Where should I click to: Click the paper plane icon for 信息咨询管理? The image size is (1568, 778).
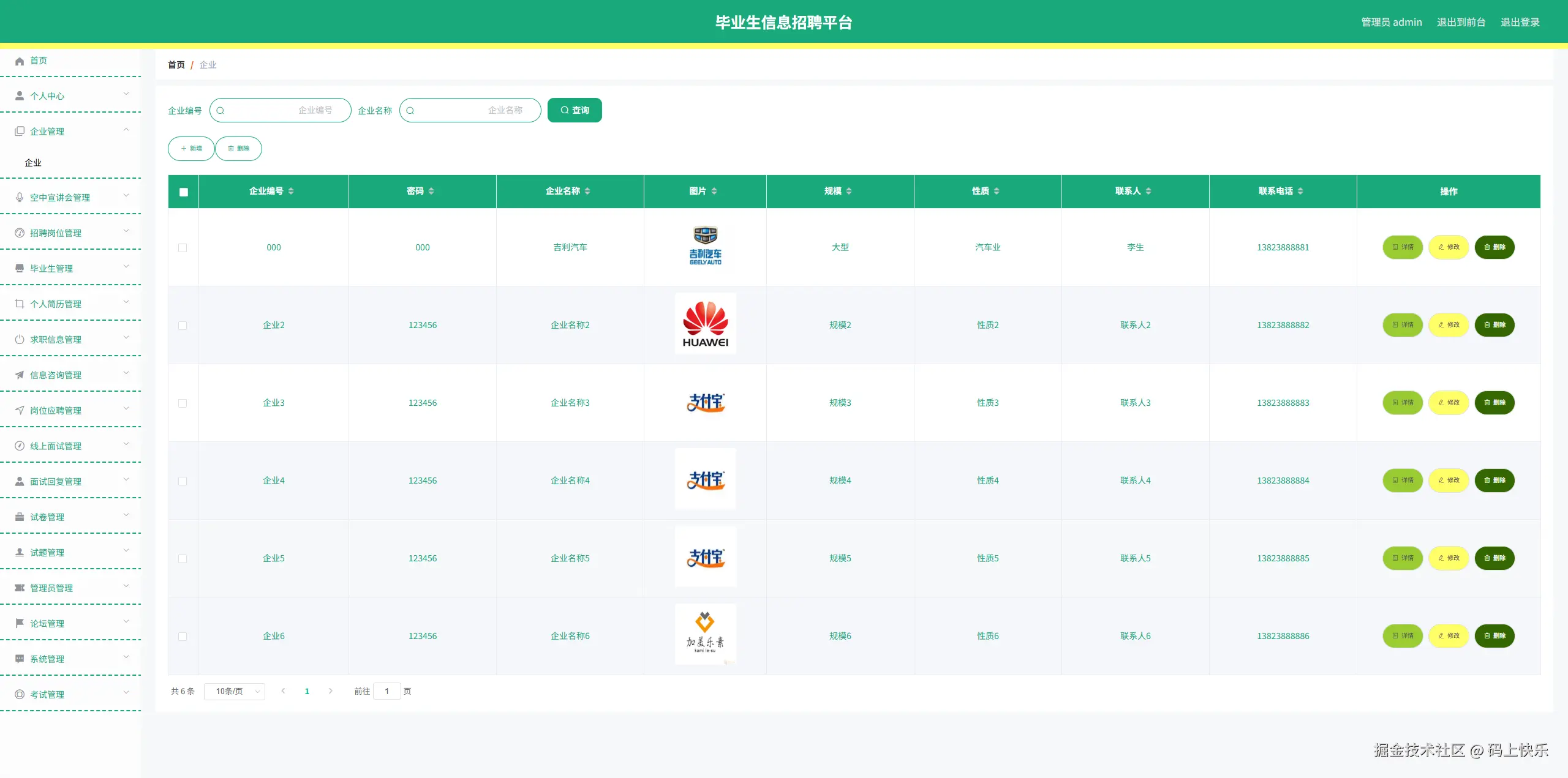pos(20,375)
